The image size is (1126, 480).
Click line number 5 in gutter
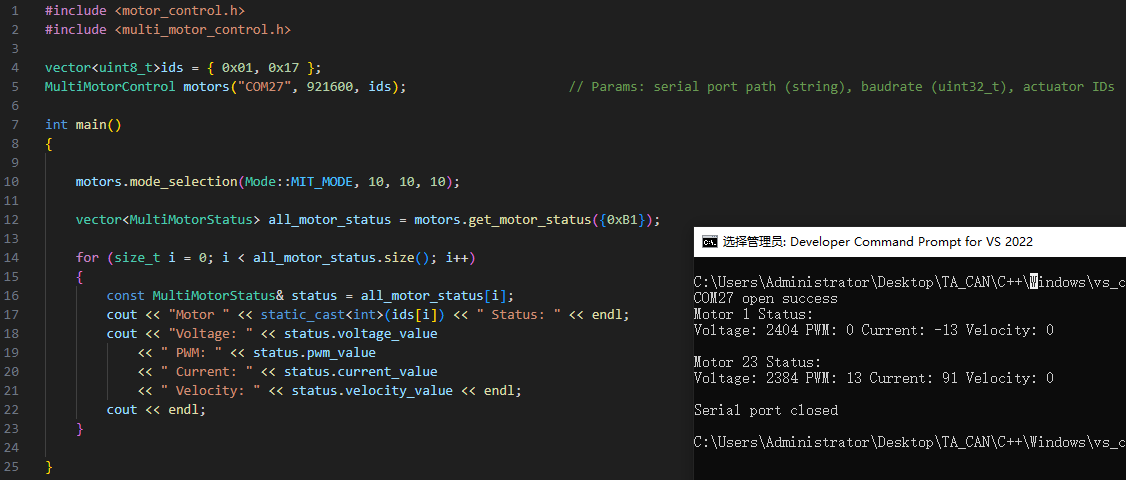pyautogui.click(x=15, y=87)
